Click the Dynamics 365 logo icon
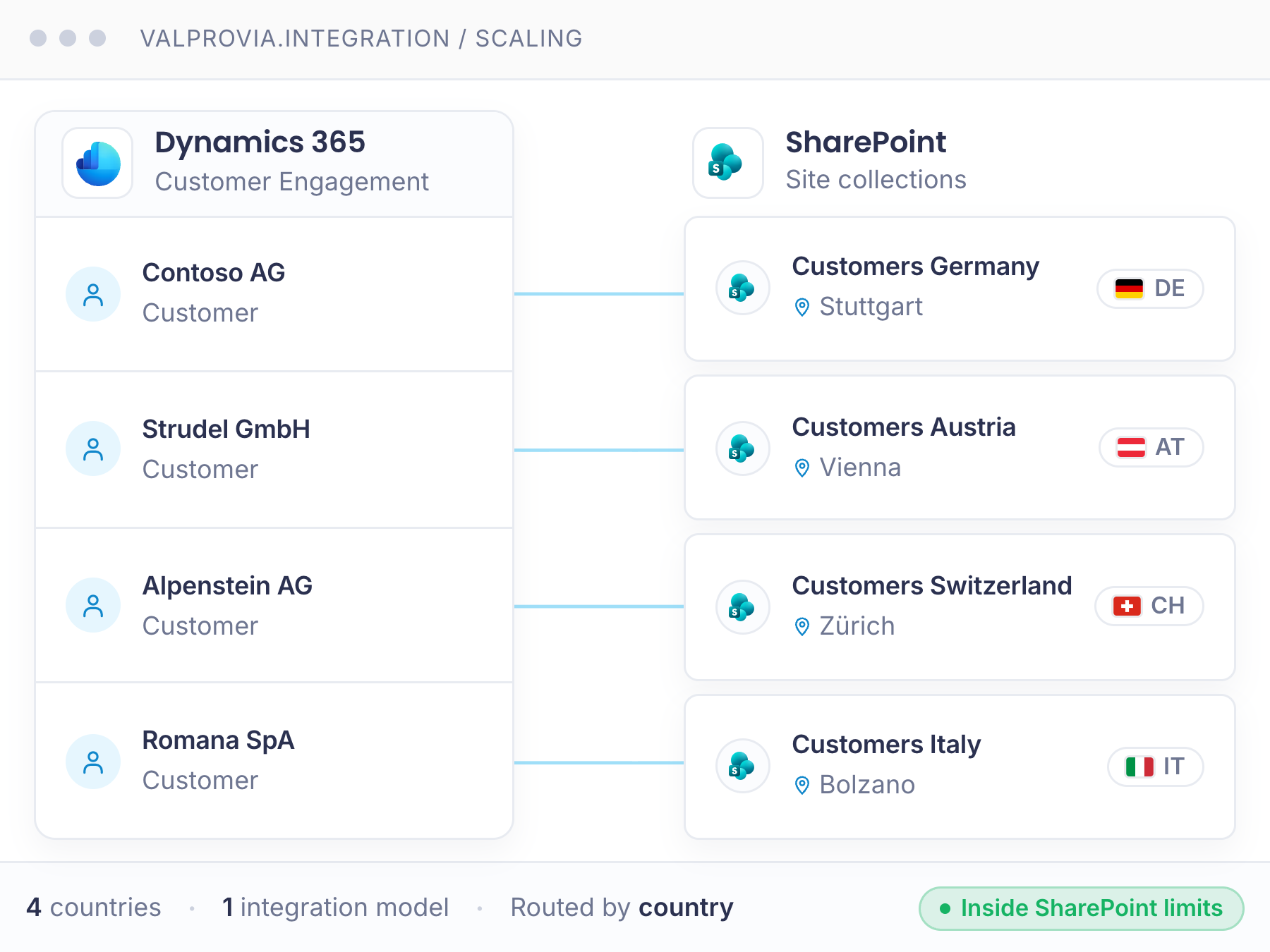1270x952 pixels. tap(98, 163)
